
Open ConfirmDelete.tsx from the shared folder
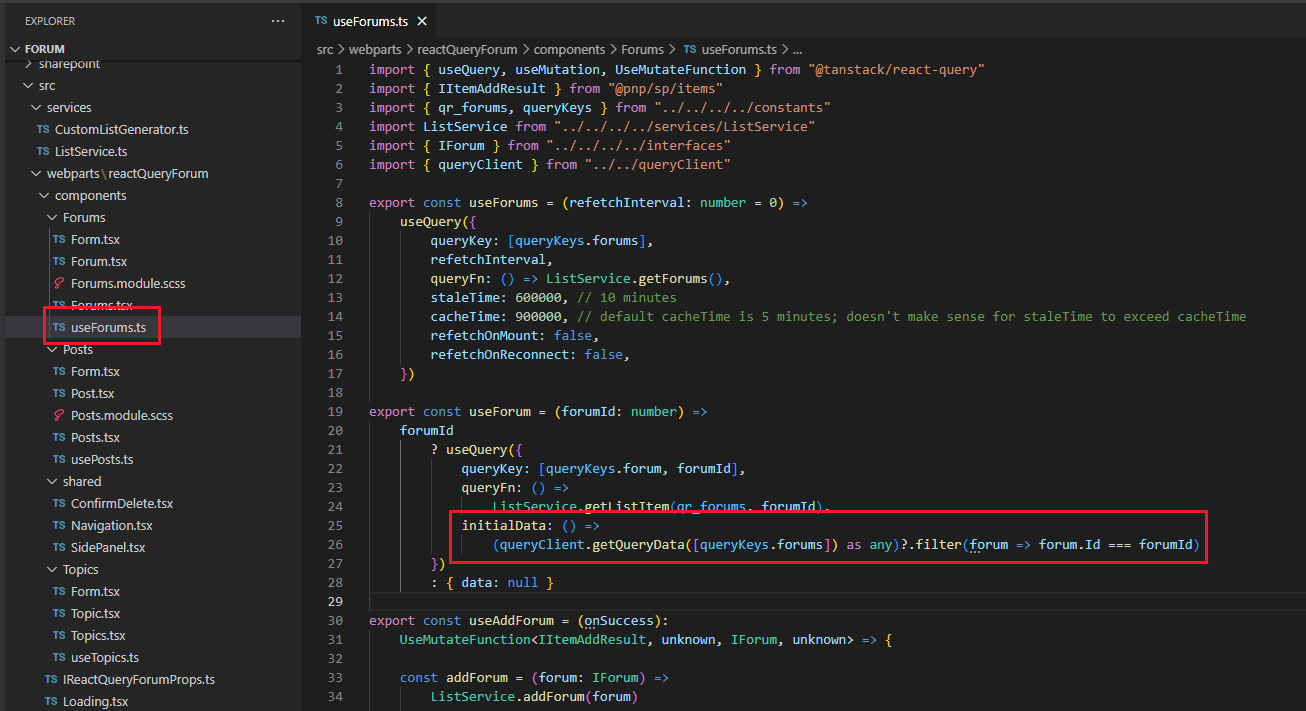tap(121, 503)
